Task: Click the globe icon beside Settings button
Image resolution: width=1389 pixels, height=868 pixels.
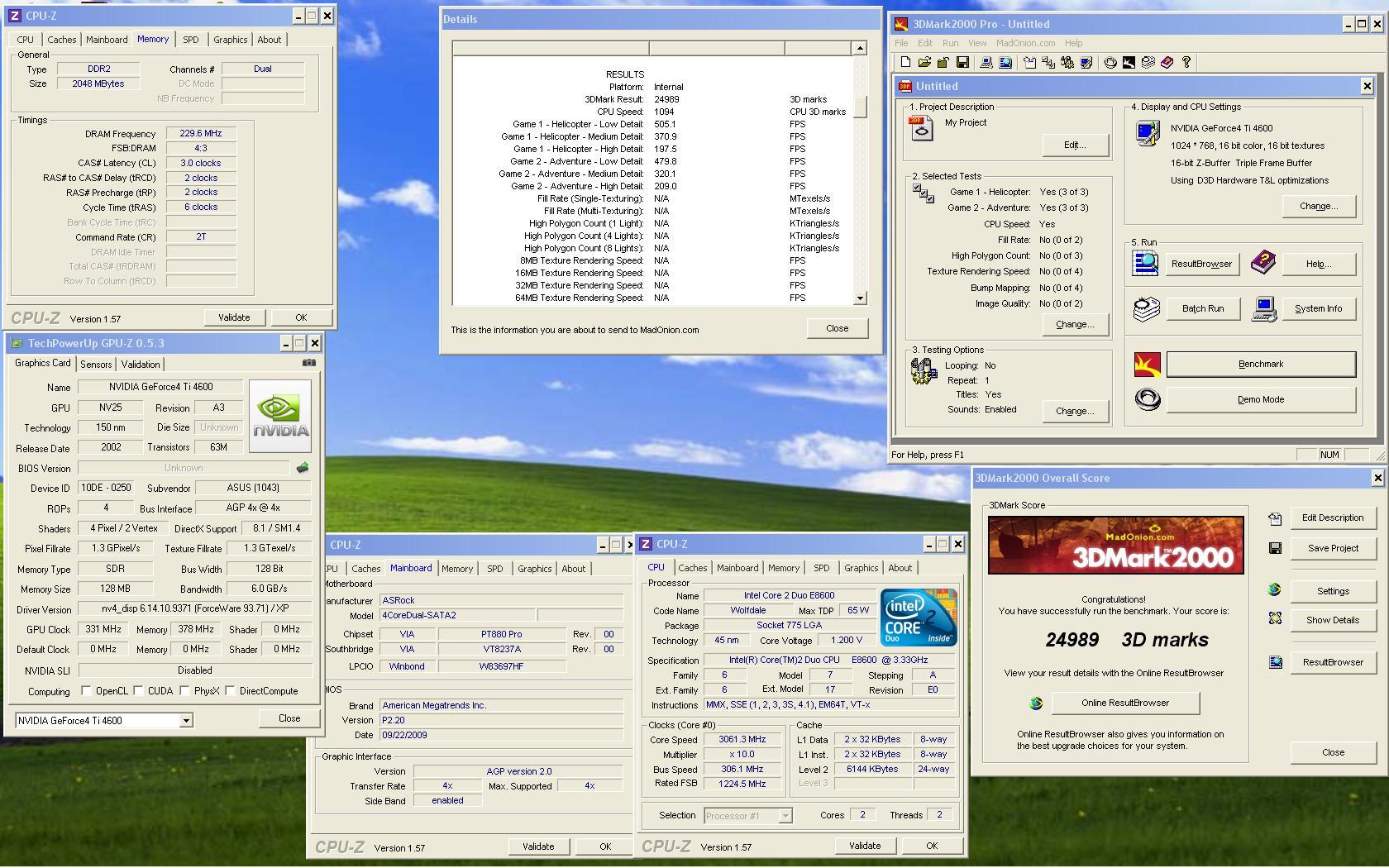Action: click(x=1275, y=589)
